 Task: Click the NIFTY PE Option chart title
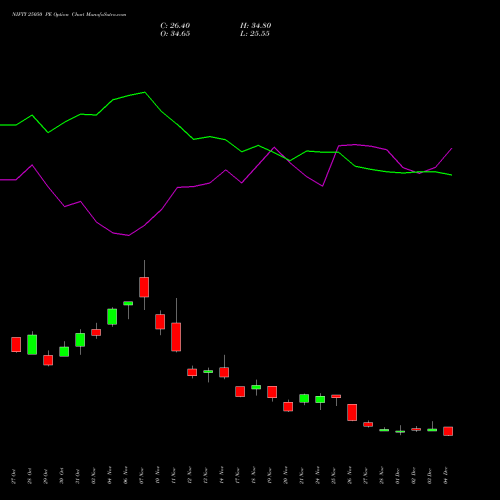[x=69, y=15]
